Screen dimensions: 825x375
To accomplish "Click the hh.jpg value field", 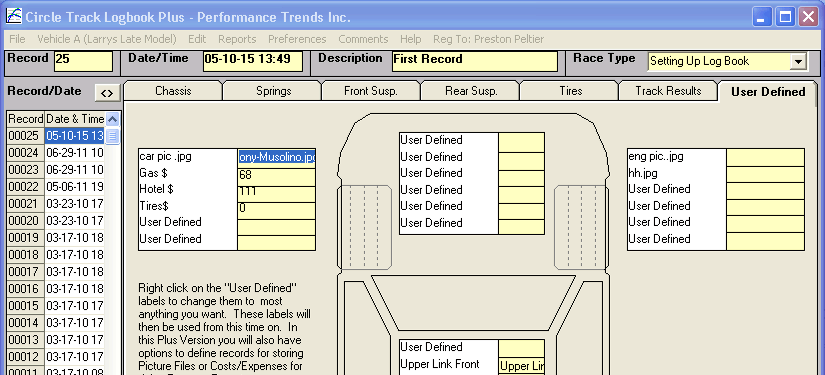I will tap(766, 174).
